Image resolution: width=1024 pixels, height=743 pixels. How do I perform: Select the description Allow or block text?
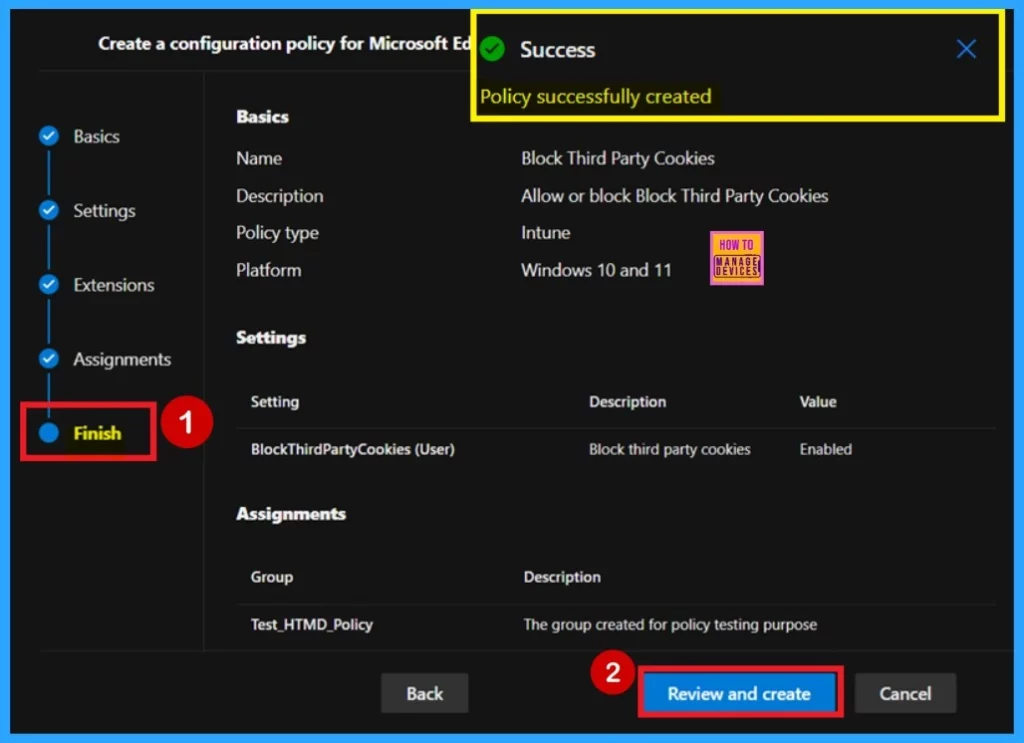pyautogui.click(x=675, y=196)
